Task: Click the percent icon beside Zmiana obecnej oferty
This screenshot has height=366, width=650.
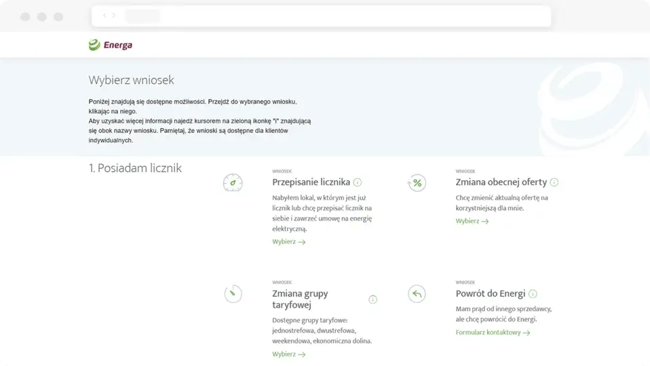Action: [x=417, y=183]
